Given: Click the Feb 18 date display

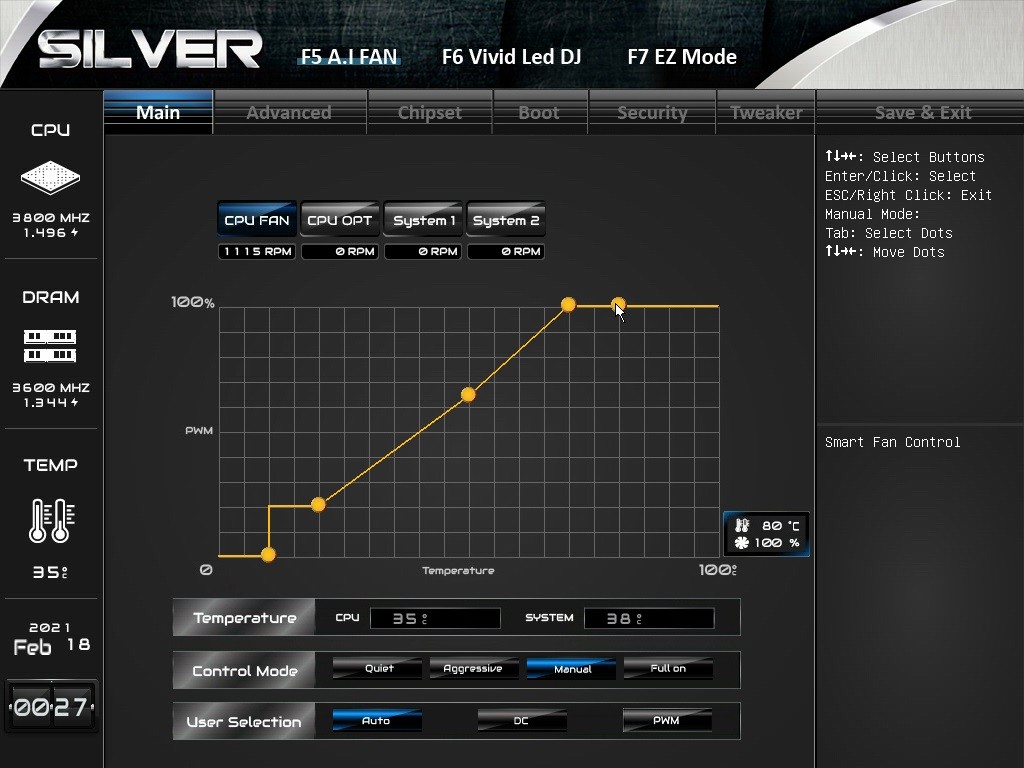Looking at the screenshot, I should tap(52, 646).
